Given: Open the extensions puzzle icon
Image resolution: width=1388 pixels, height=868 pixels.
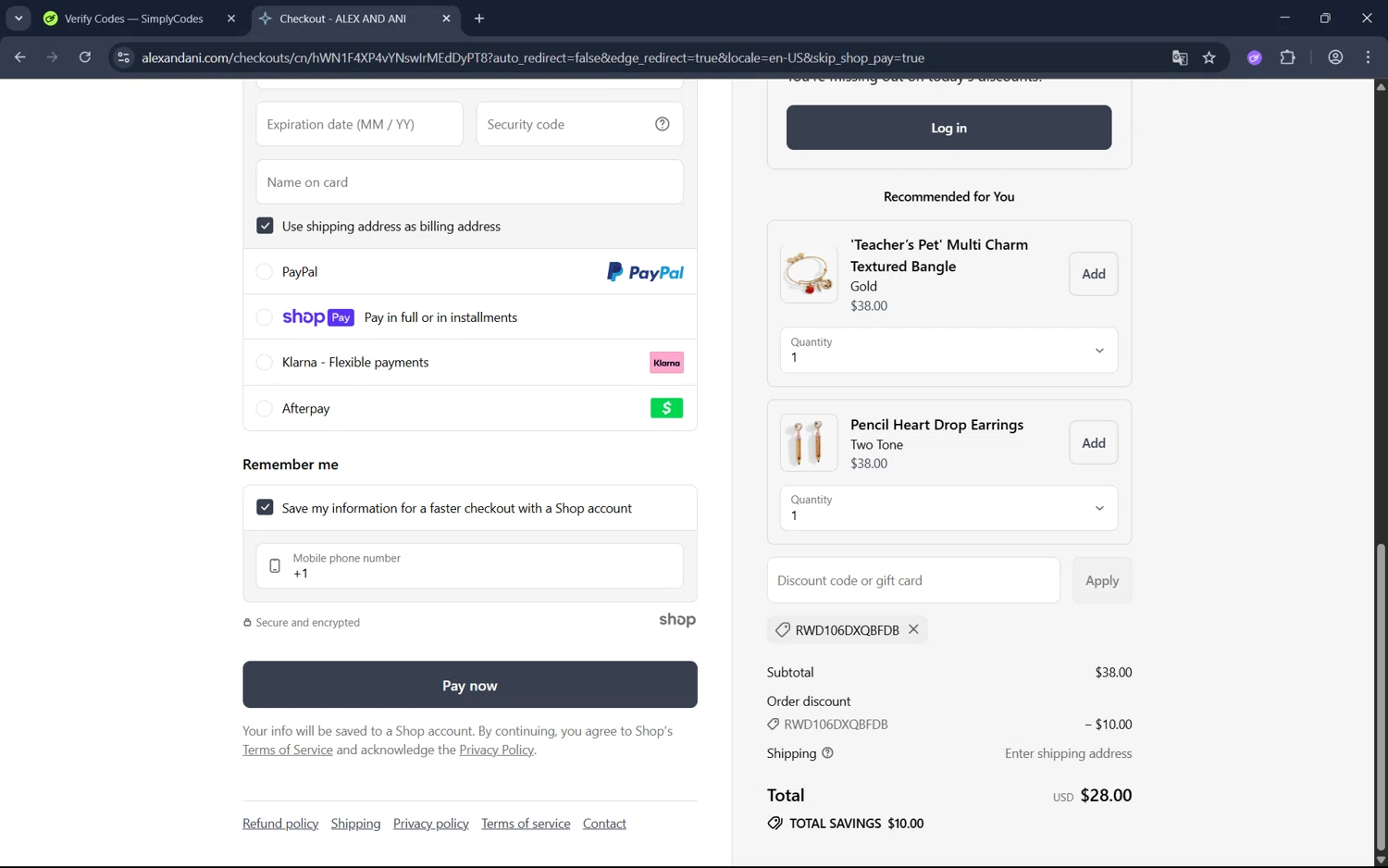Looking at the screenshot, I should 1287,57.
